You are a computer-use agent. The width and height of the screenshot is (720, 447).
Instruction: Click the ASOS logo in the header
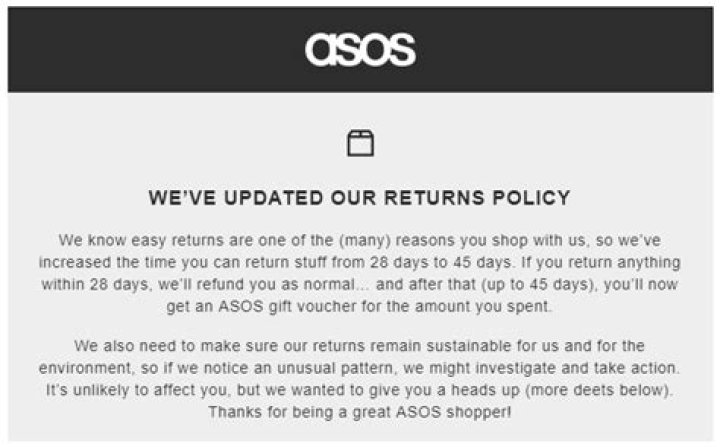[x=360, y=49]
